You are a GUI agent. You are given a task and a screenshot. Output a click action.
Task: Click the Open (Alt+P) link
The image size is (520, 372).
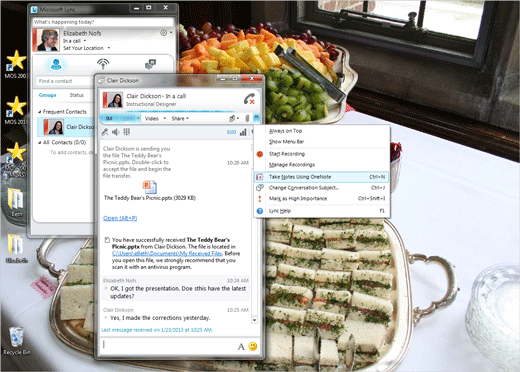tap(120, 218)
